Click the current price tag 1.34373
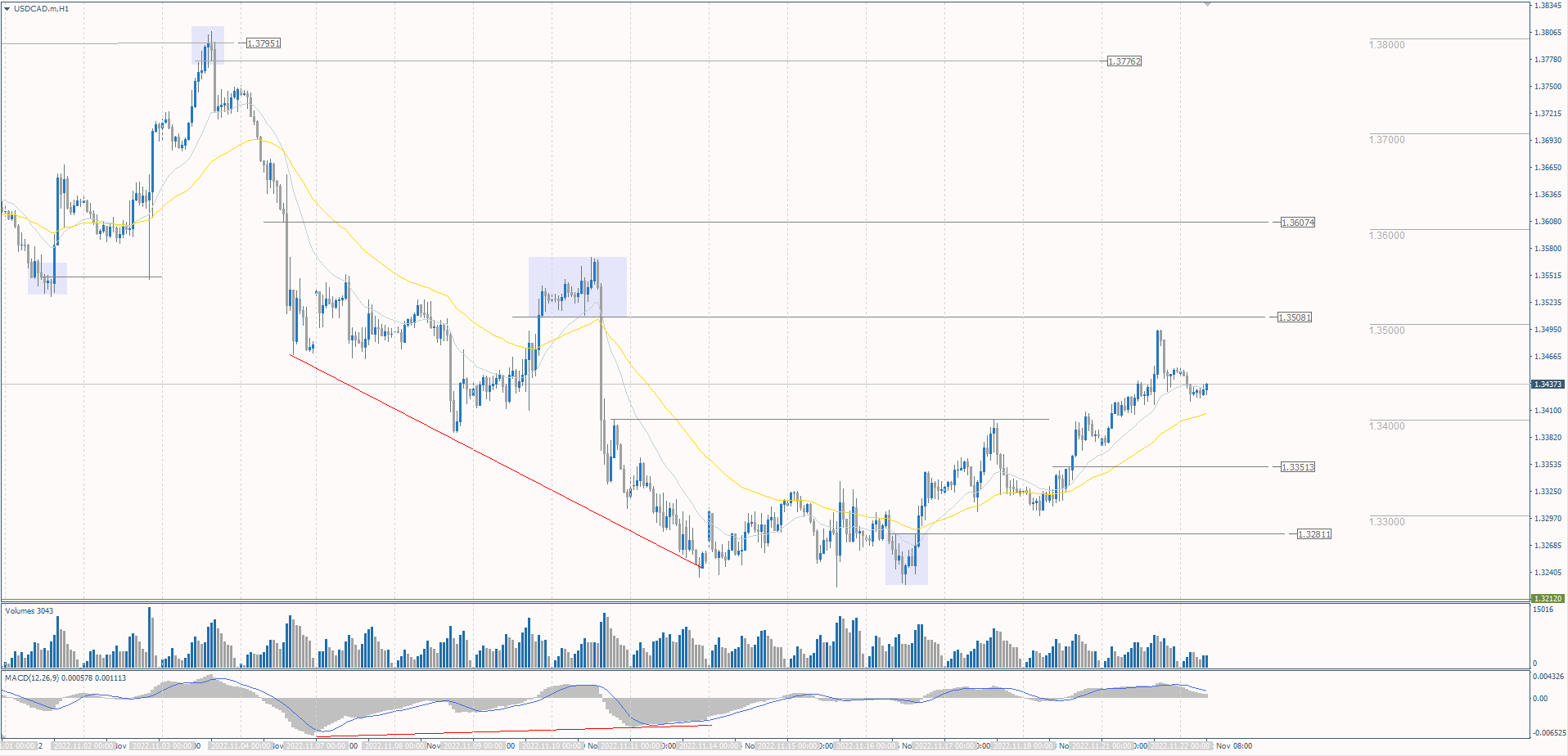 1548,384
